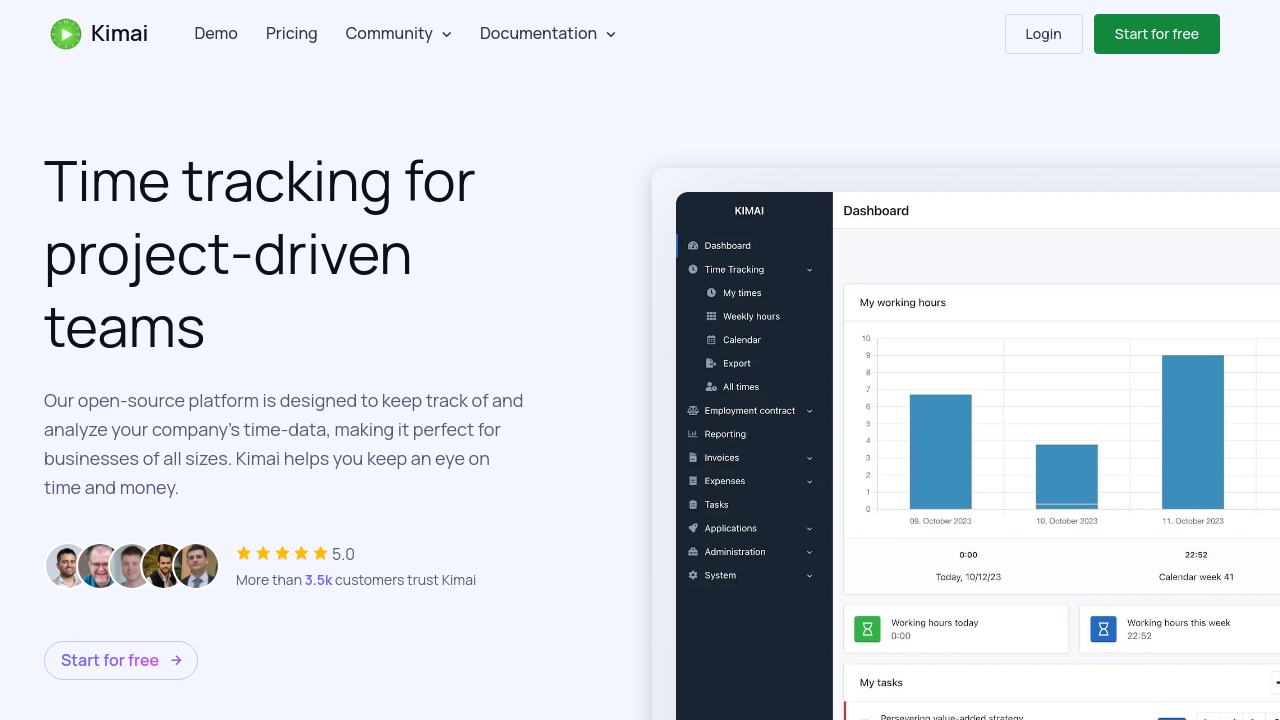
Task: Click the Reporting chart icon
Action: (x=693, y=434)
